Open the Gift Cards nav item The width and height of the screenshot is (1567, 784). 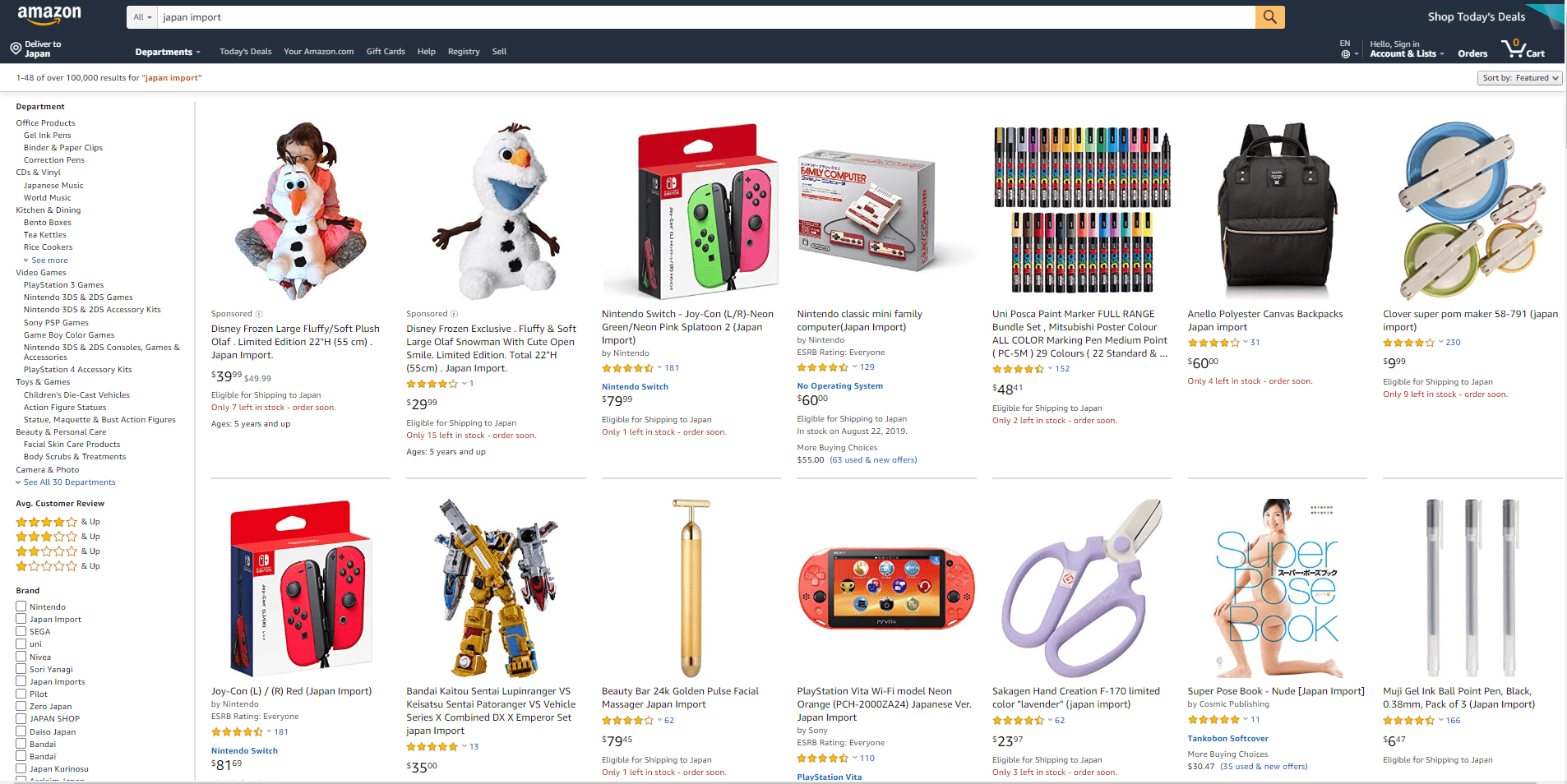click(x=386, y=52)
